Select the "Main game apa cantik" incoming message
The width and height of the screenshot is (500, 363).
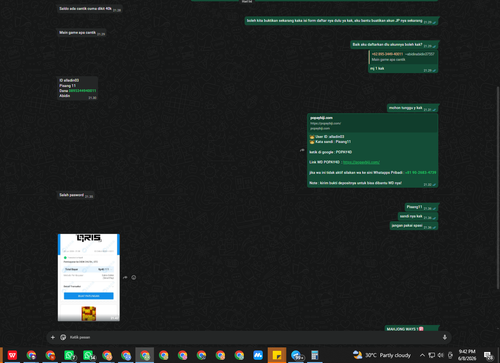click(x=82, y=33)
